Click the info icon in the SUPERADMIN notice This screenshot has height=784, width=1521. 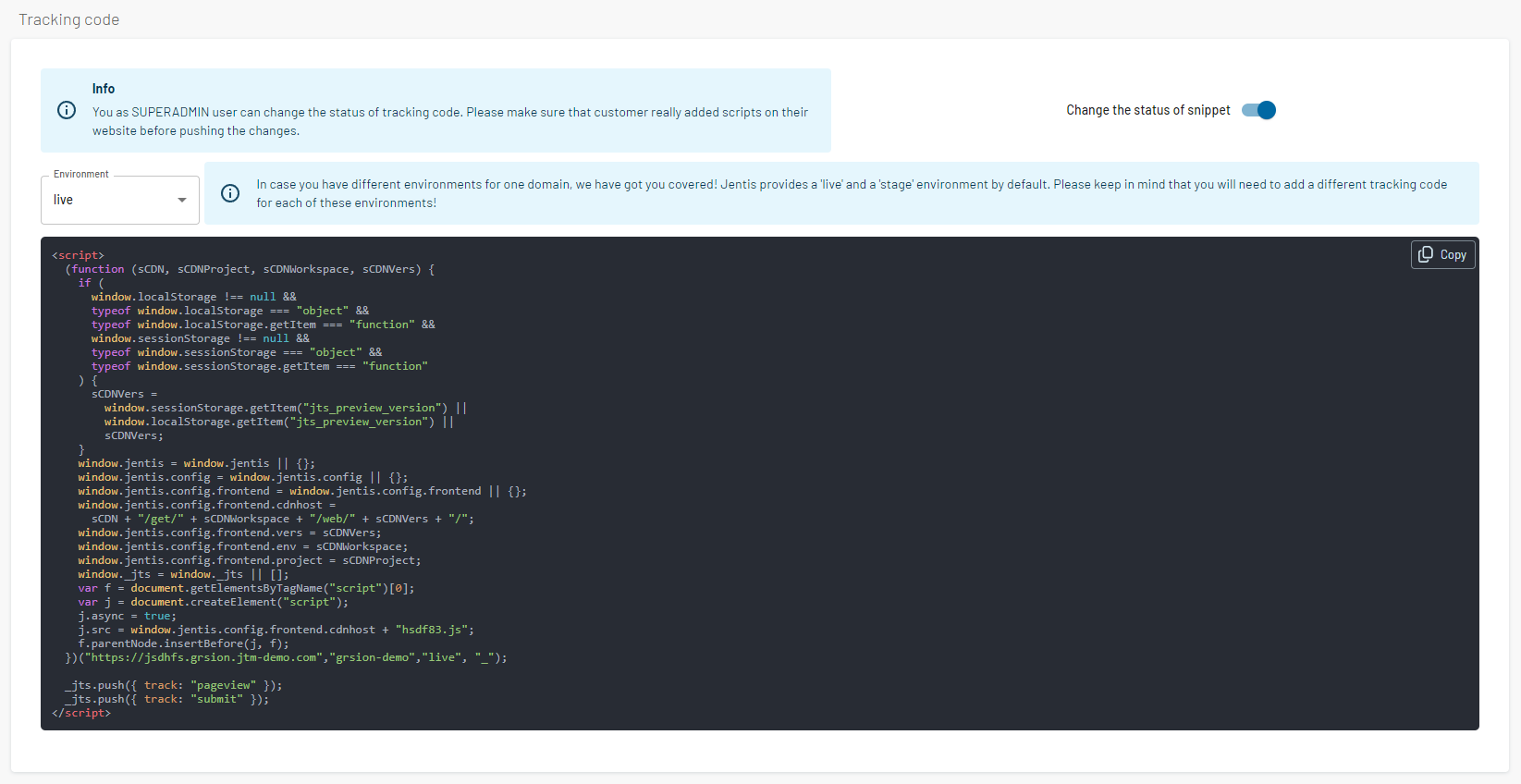(67, 110)
